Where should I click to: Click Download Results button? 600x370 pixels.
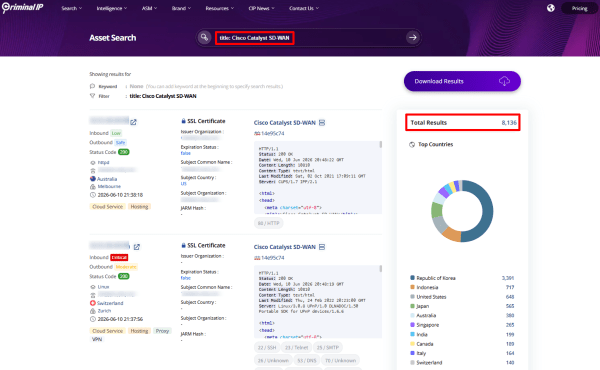tap(462, 81)
